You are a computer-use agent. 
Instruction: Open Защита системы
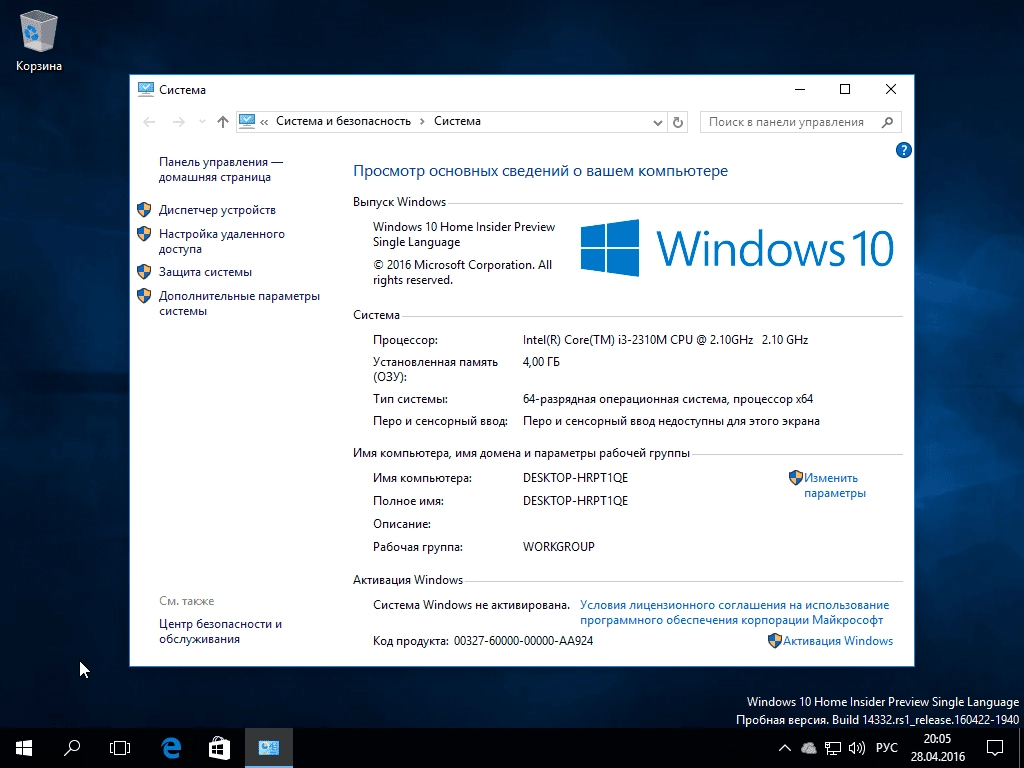coord(205,272)
